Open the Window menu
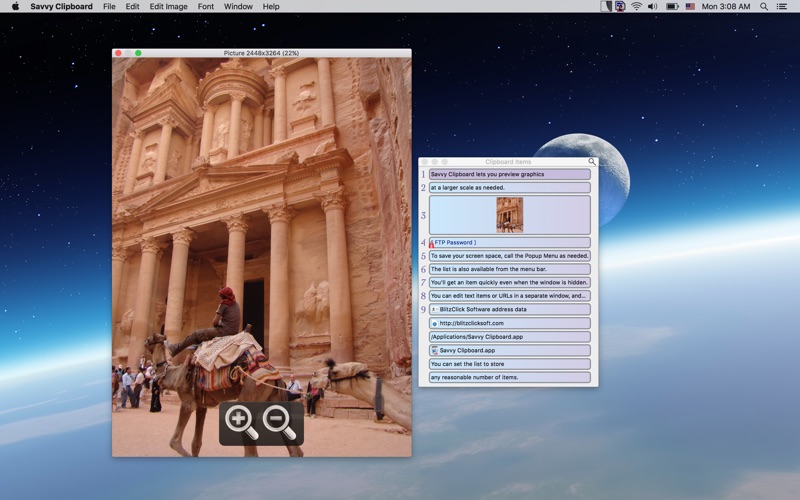800x500 pixels. tap(238, 7)
